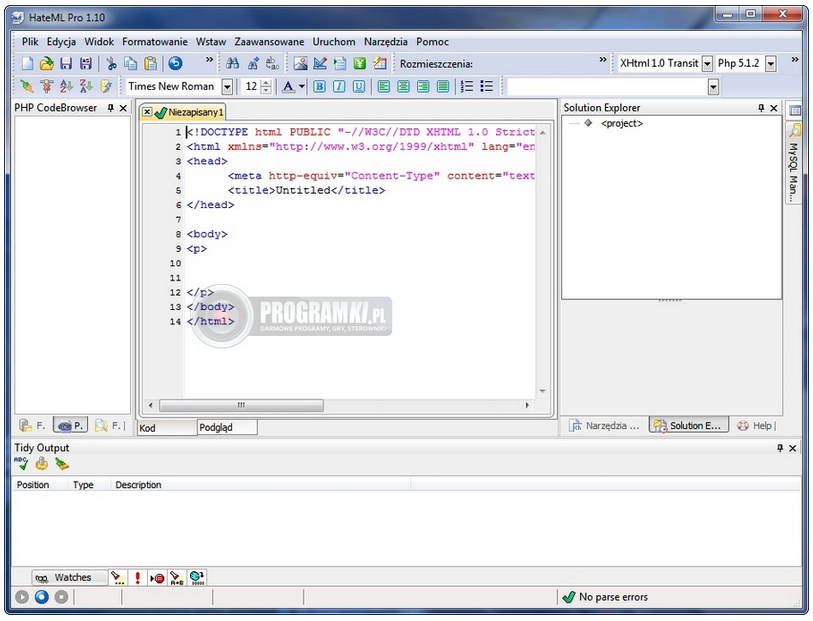Toggle bulleted list
This screenshot has width=813, height=621.
487,86
